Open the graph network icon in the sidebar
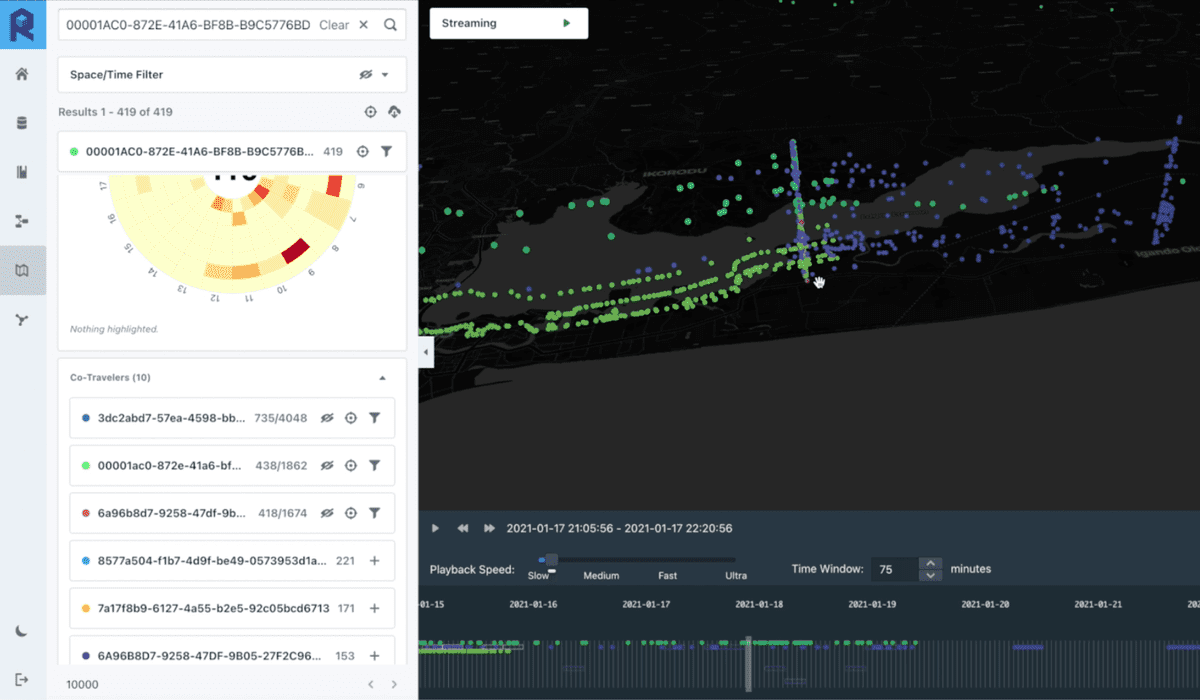This screenshot has width=1200, height=700. point(22,320)
